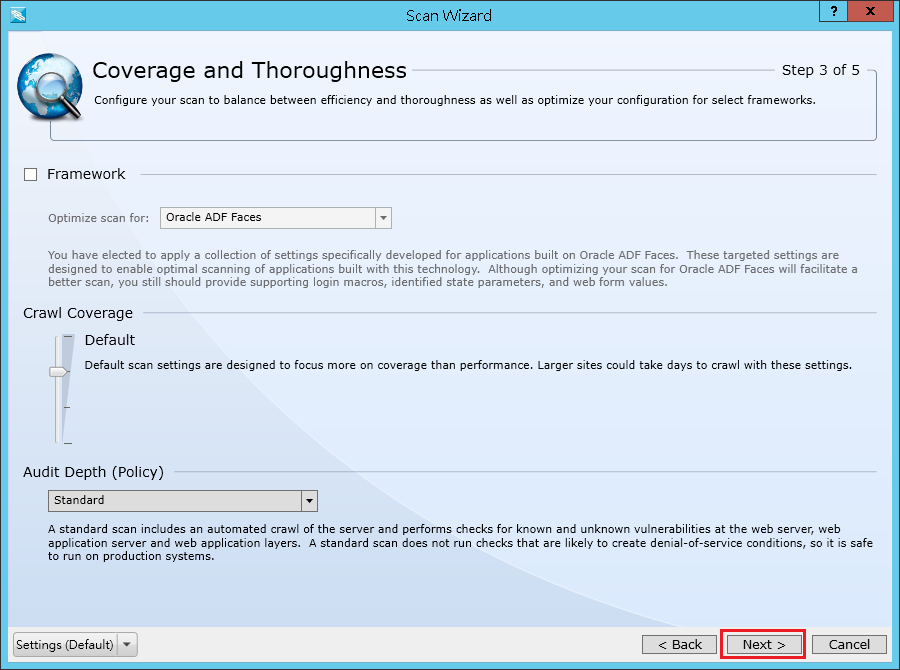Expand the Settings (Default) dropdown arrow
The width and height of the screenshot is (900, 670).
point(127,645)
